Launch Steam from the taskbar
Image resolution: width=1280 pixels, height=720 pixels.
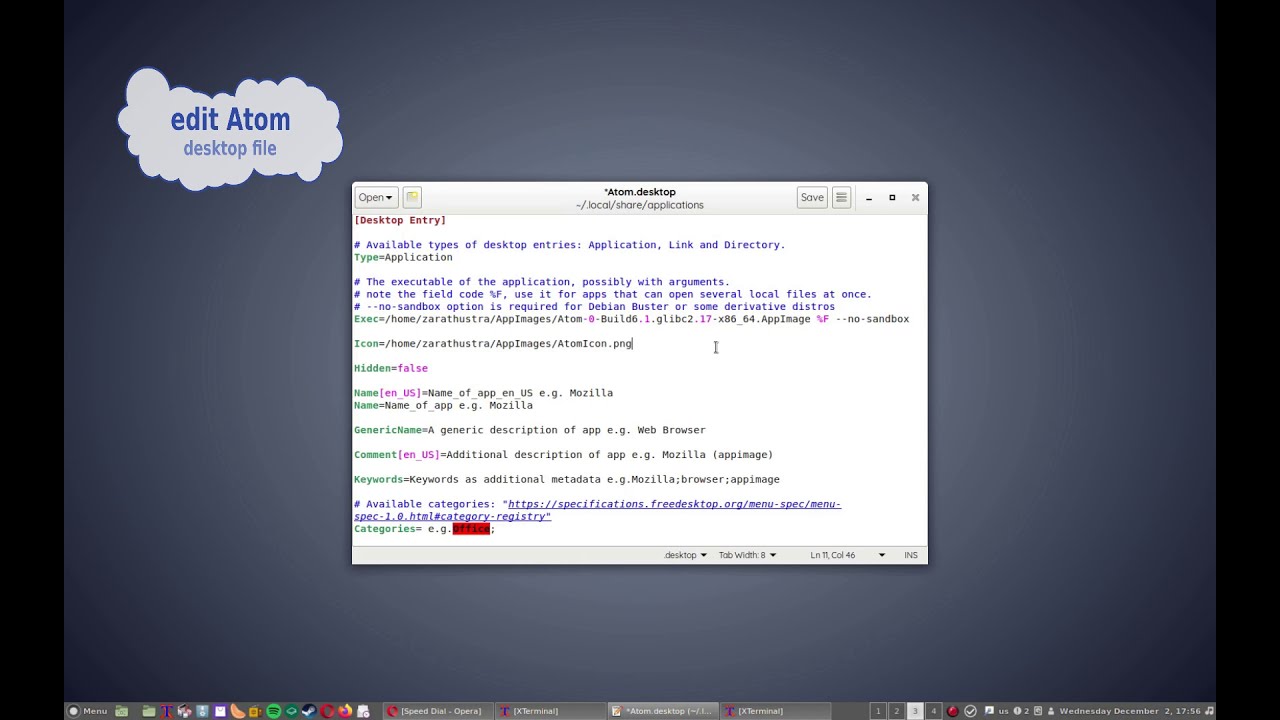tap(309, 711)
